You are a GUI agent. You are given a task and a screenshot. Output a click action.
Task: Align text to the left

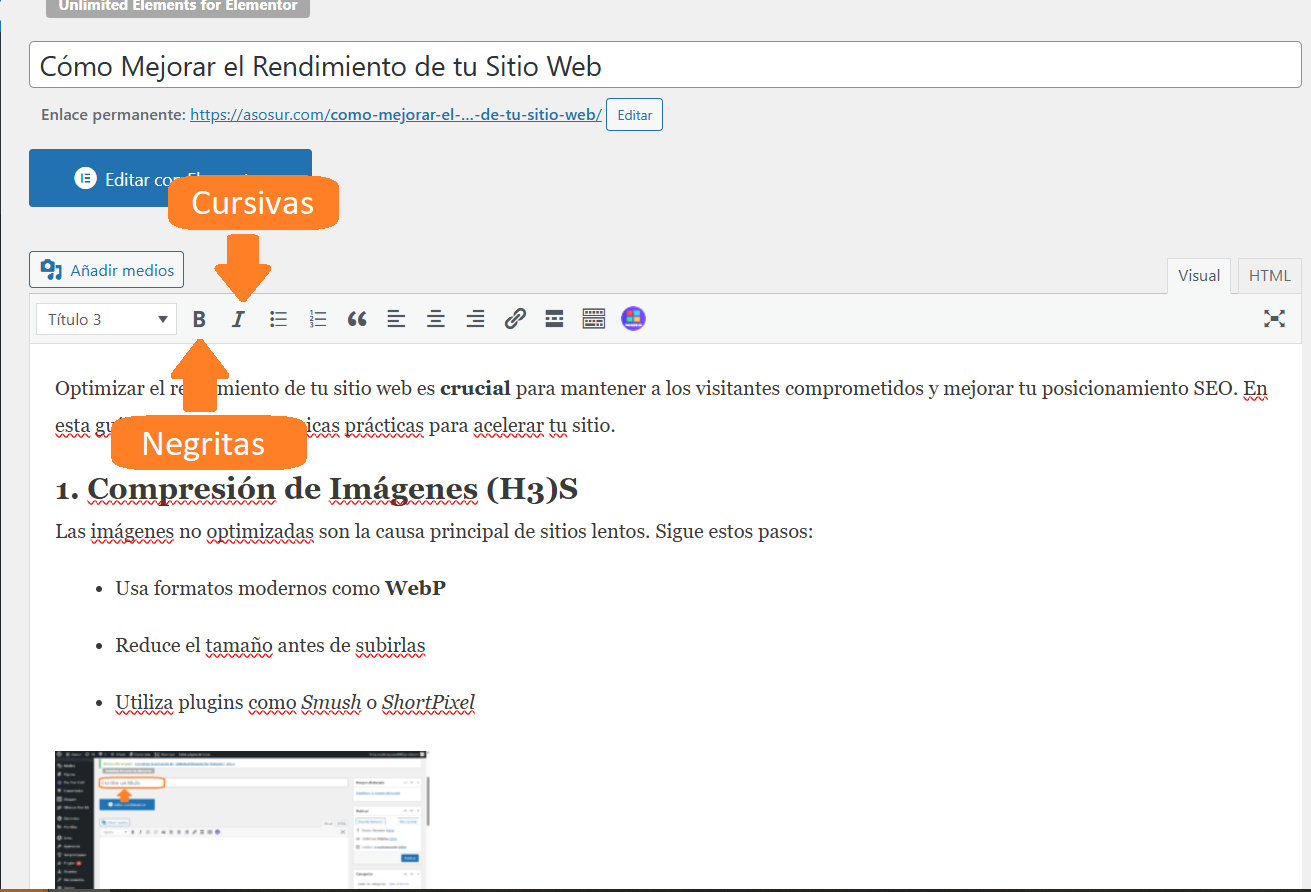(x=397, y=319)
